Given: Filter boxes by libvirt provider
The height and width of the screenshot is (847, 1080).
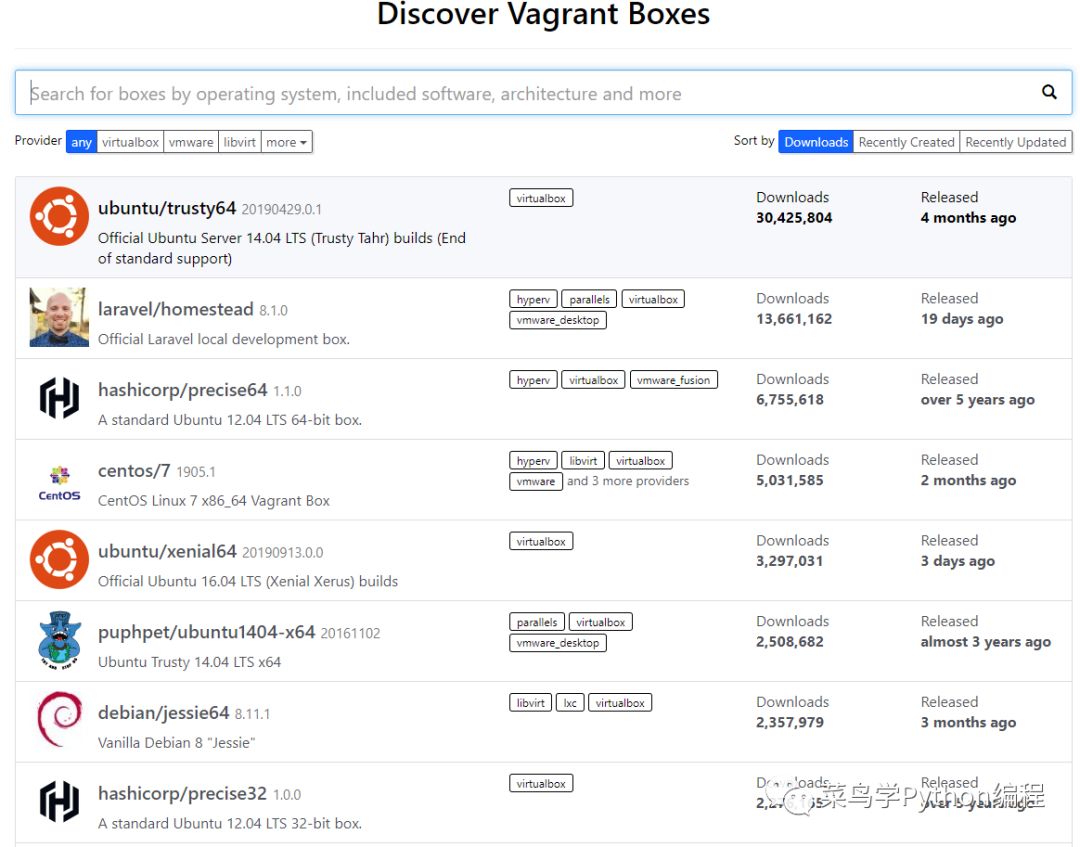Looking at the screenshot, I should 240,142.
